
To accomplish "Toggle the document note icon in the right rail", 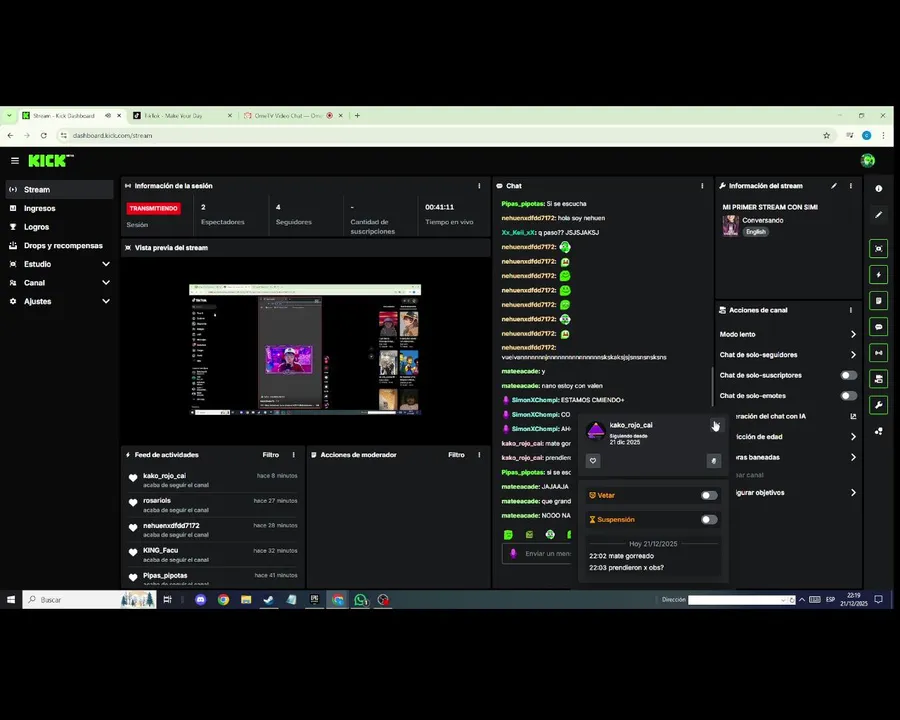I will (878, 301).
